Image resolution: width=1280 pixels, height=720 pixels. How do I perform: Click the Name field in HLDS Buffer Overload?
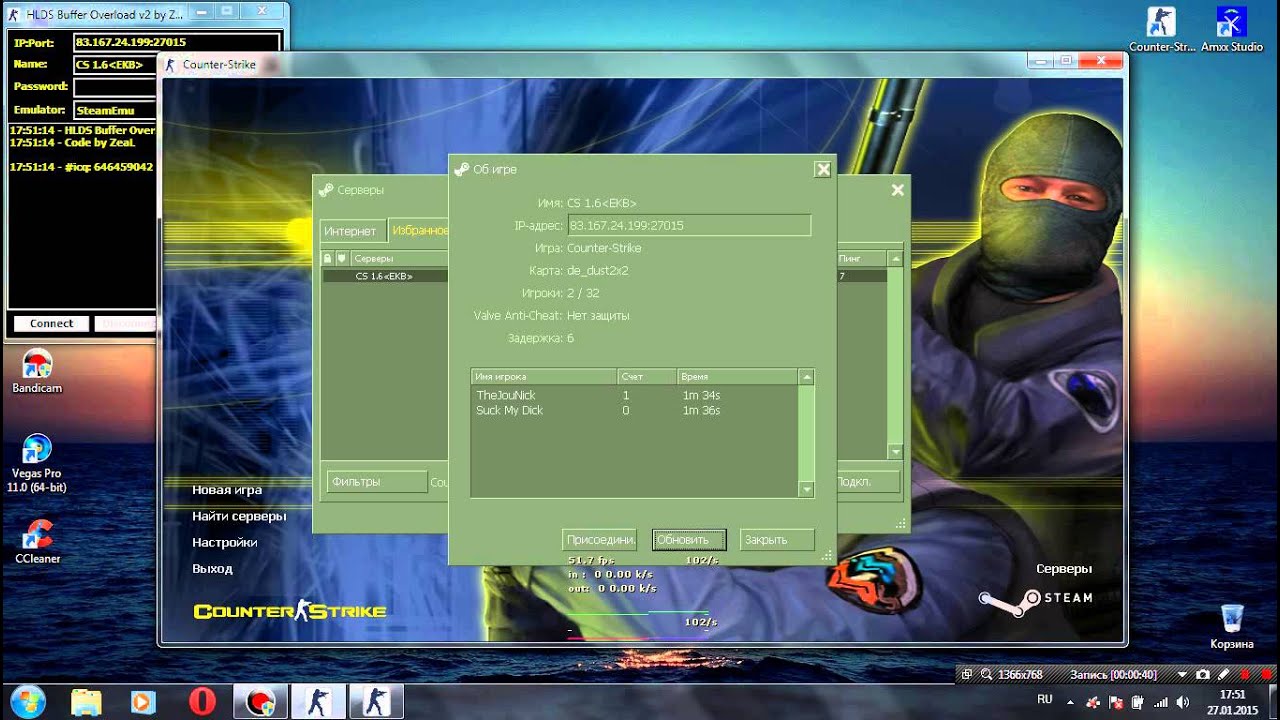pyautogui.click(x=115, y=64)
